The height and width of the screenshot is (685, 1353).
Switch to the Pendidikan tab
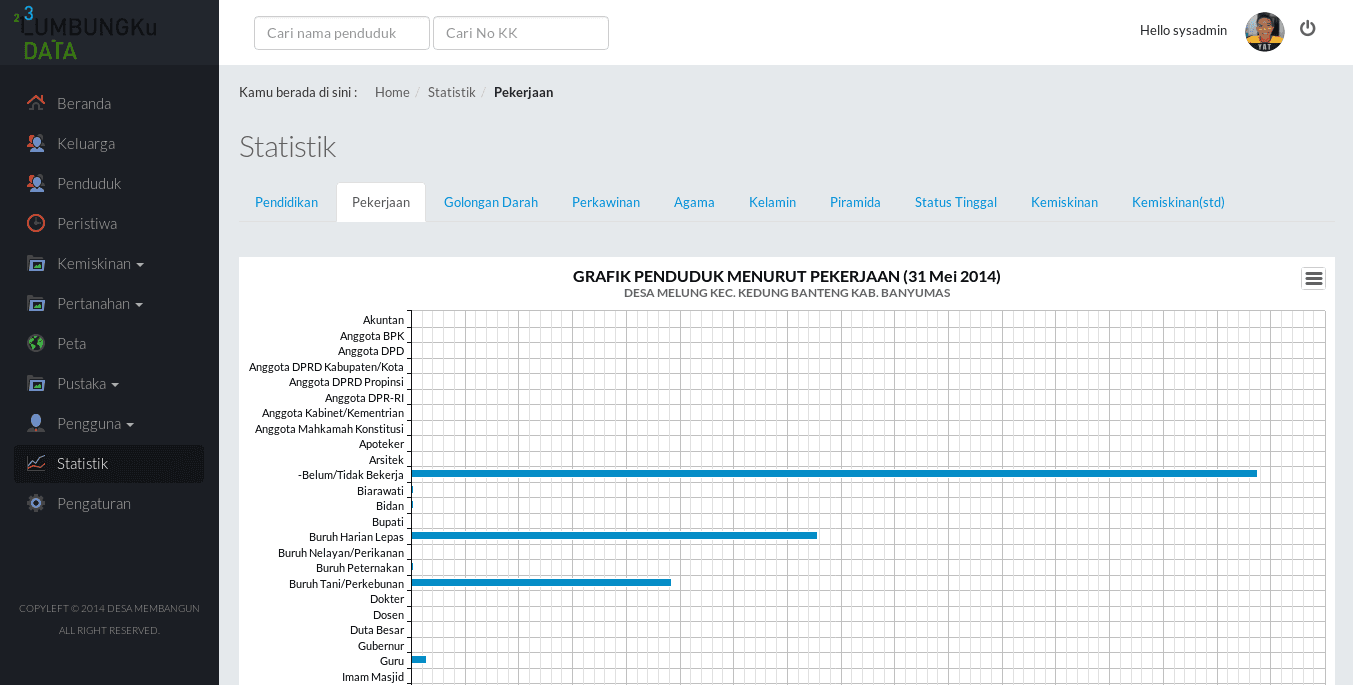click(x=286, y=202)
